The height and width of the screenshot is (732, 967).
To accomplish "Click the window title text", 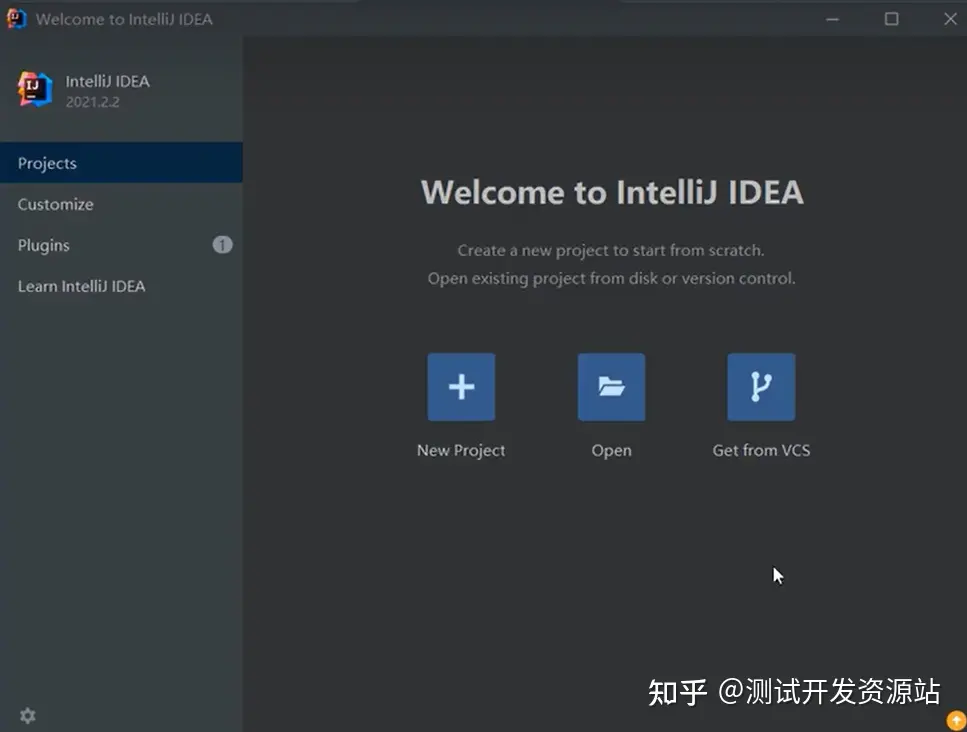I will click(x=124, y=19).
